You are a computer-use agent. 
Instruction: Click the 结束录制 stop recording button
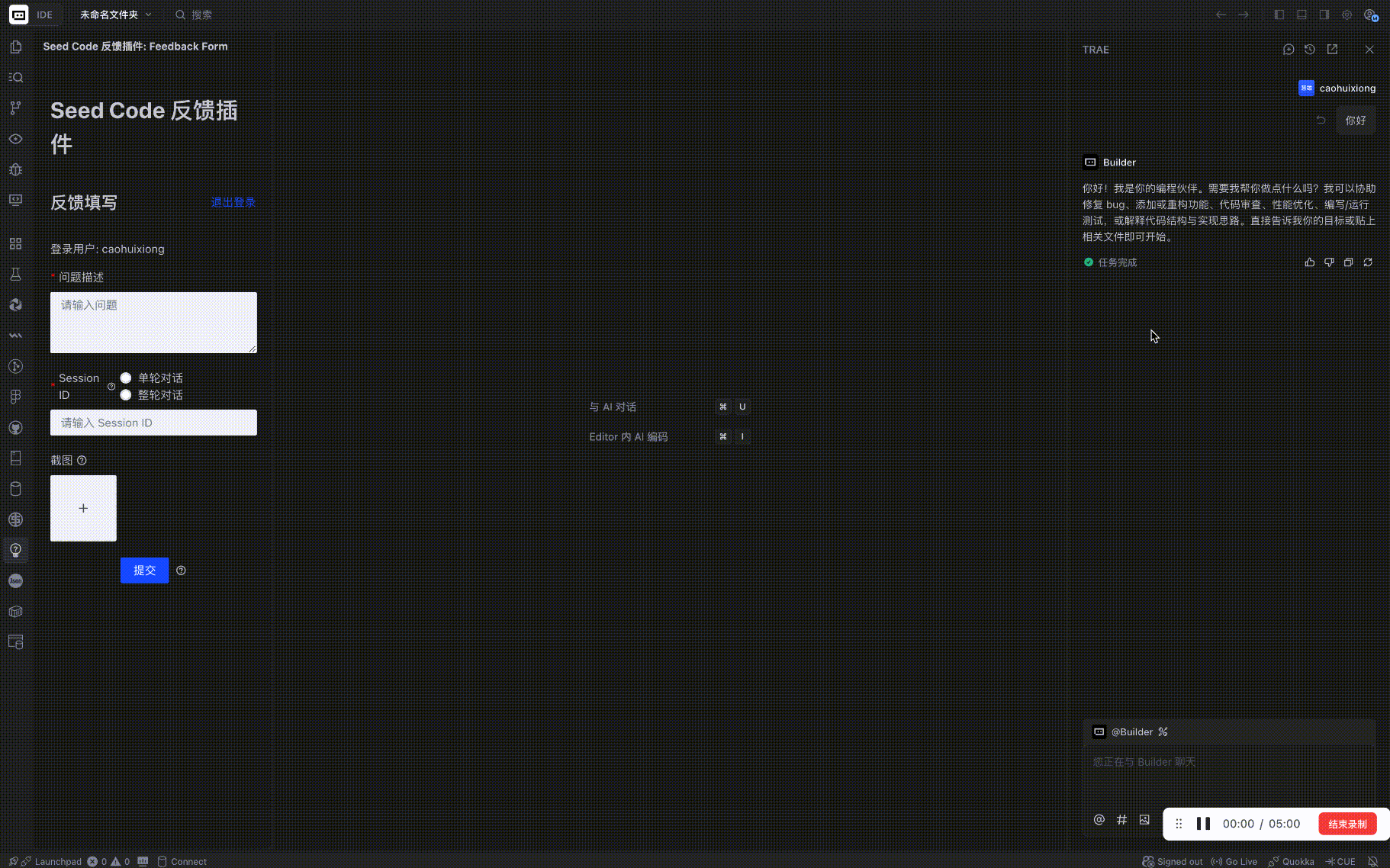(1347, 824)
